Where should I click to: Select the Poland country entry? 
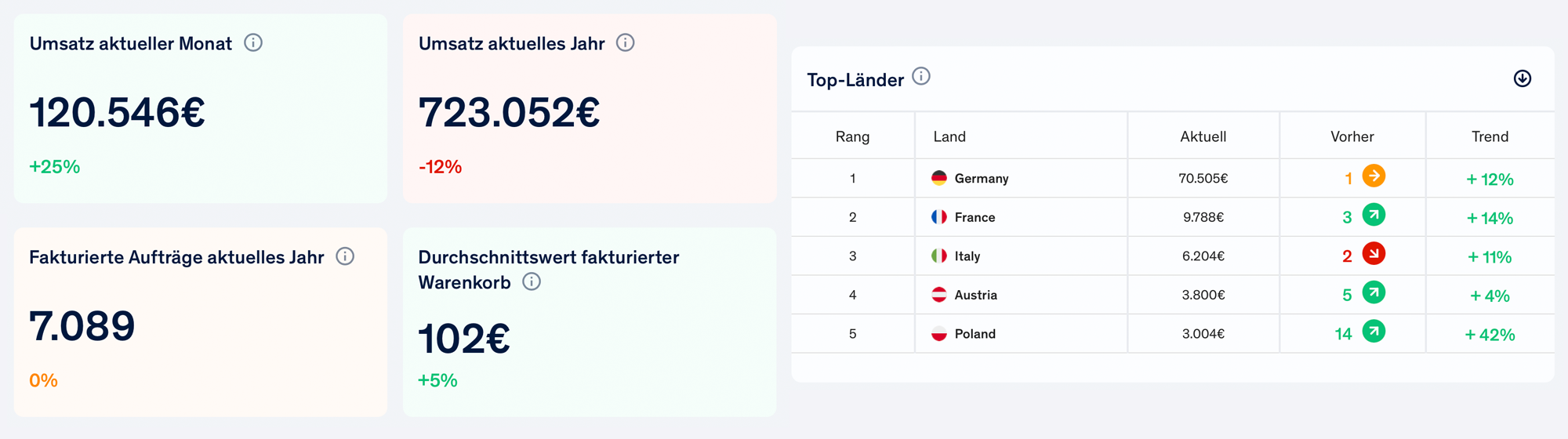coord(975,334)
